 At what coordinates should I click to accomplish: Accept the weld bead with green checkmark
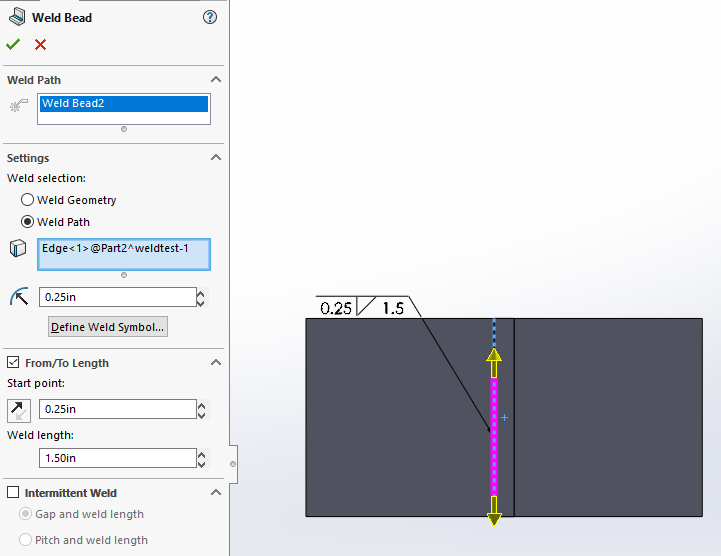[13, 44]
